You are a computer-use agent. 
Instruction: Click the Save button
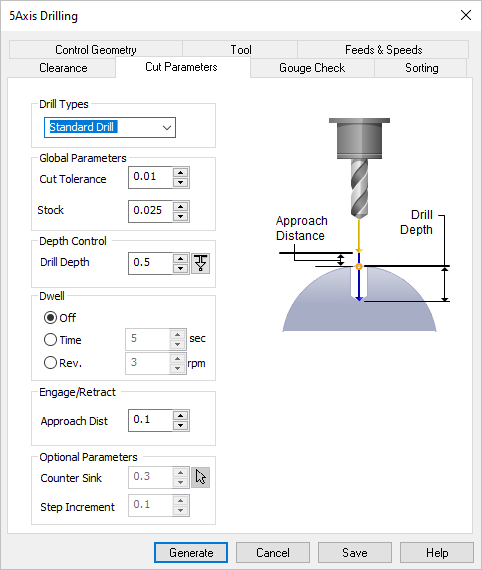point(355,553)
